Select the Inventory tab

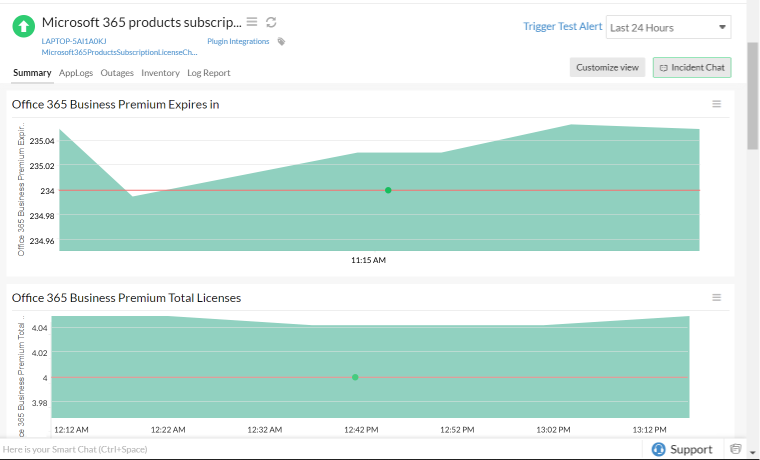(160, 73)
